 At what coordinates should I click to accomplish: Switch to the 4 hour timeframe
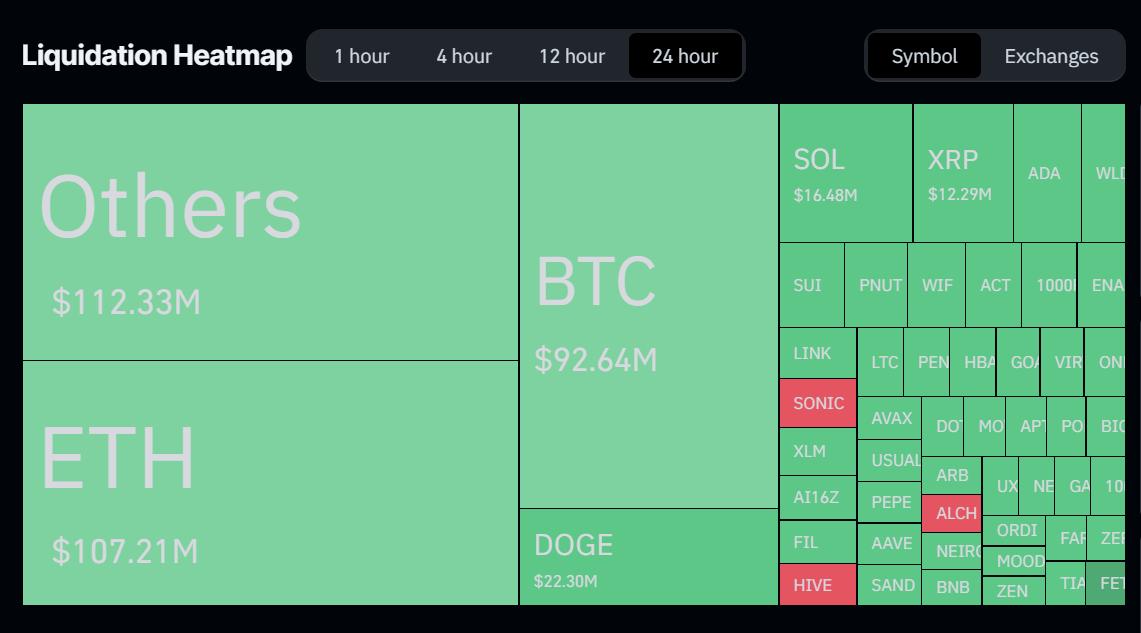pos(463,56)
